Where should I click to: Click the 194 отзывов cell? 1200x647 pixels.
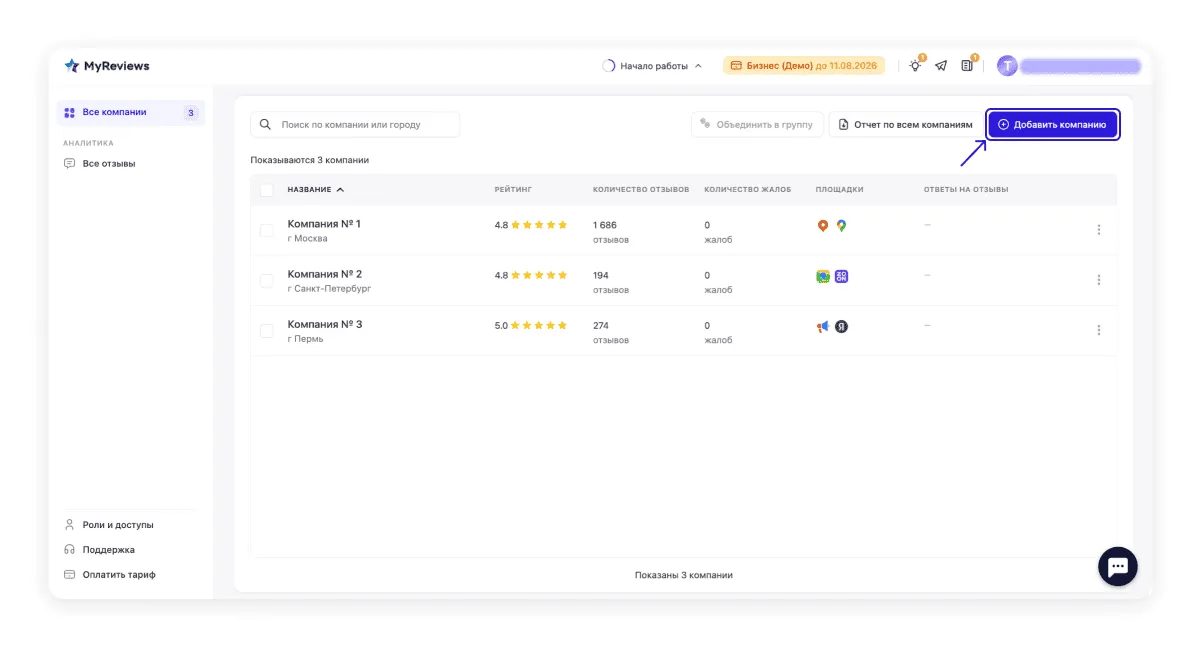tap(611, 282)
